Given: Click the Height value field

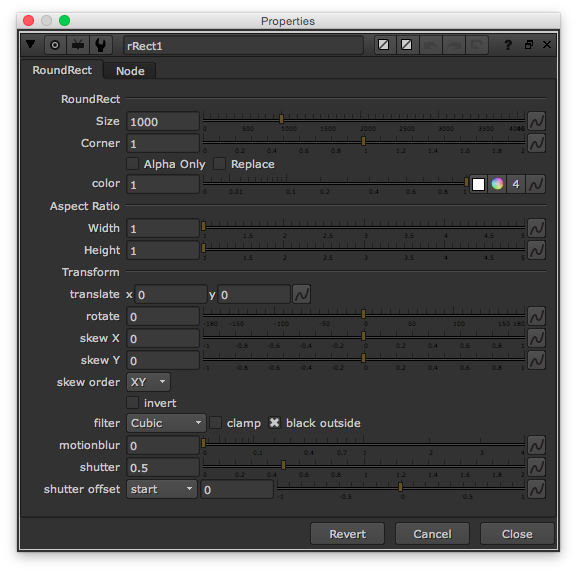Looking at the screenshot, I should 163,251.
